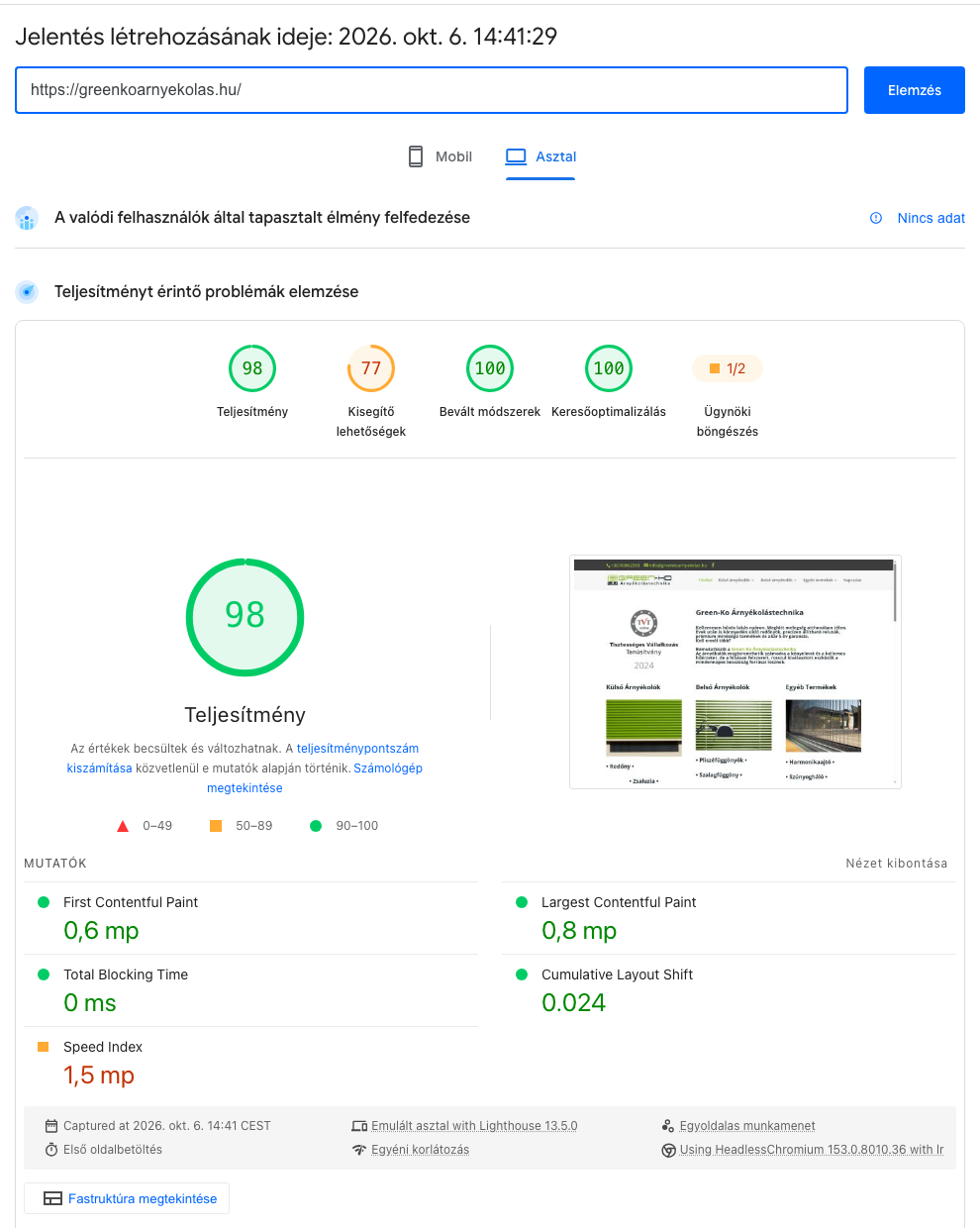
Task: Open teljesítménypontszám kiszámítása link
Action: point(243,759)
